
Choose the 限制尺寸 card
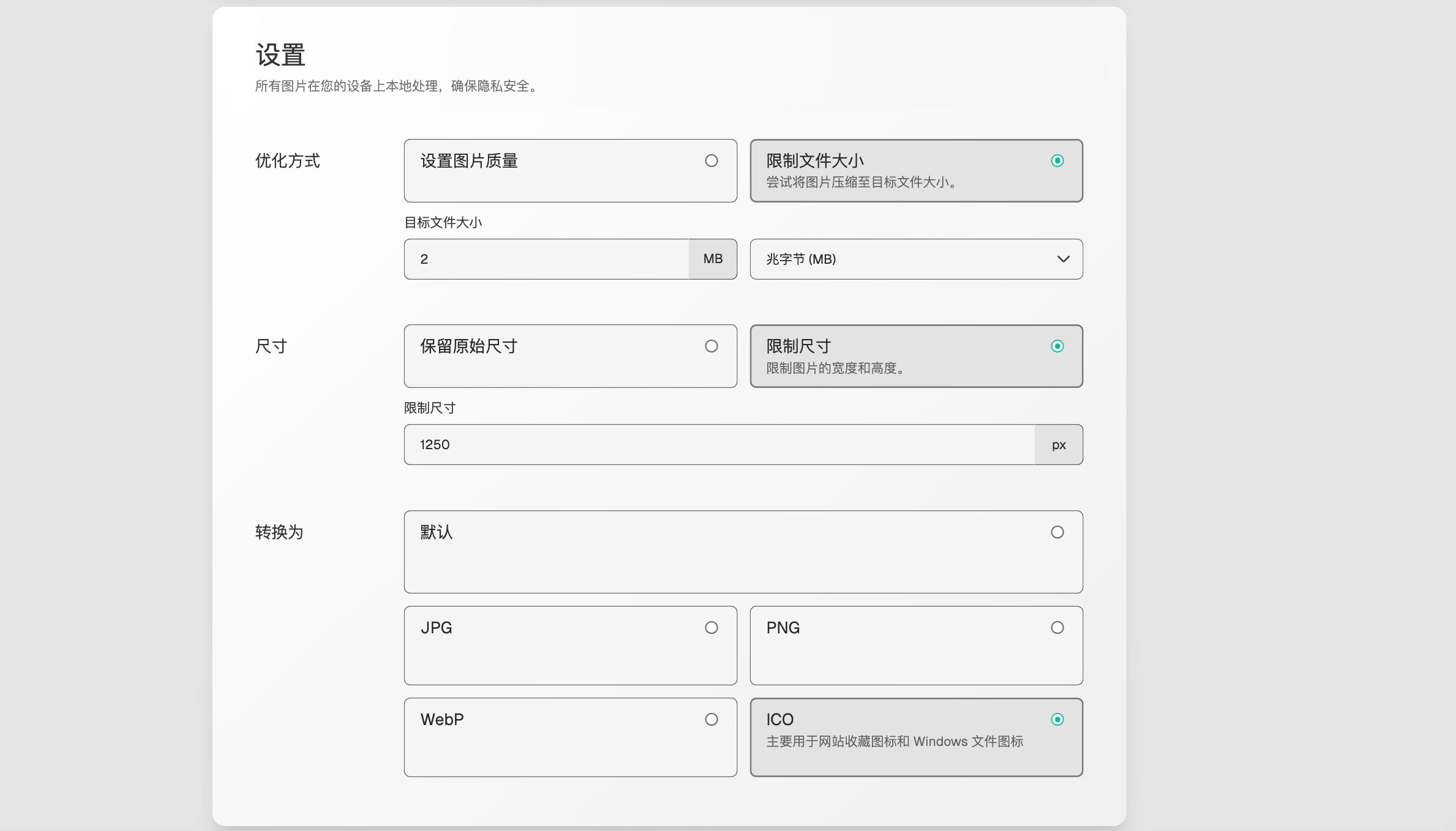click(915, 356)
